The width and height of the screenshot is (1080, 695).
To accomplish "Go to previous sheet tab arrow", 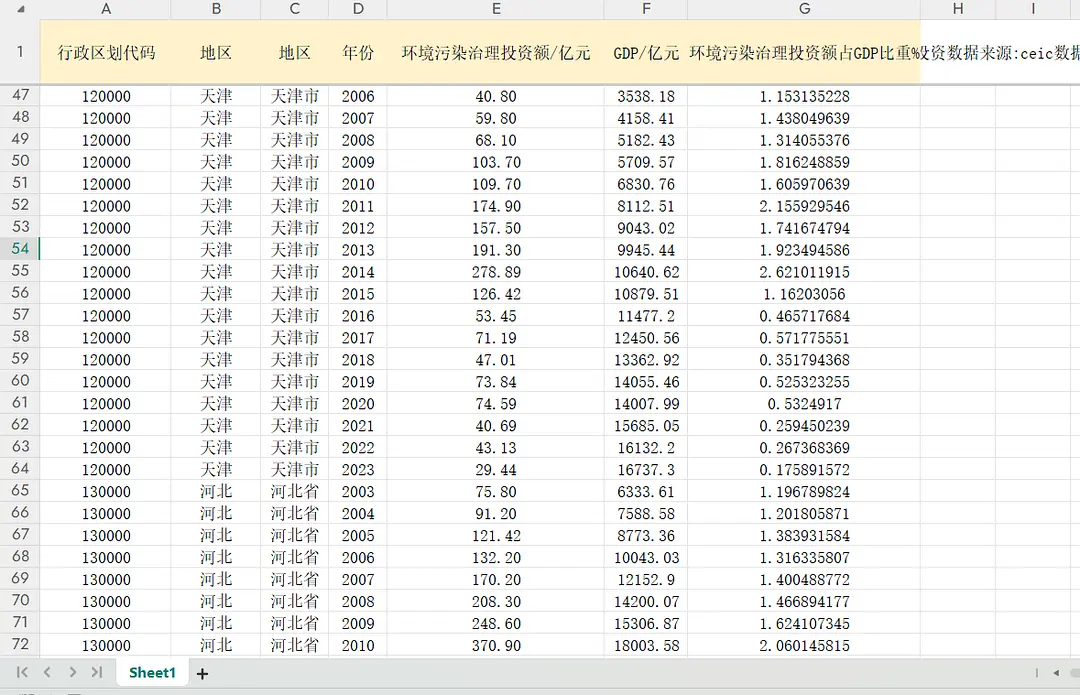I will pos(47,672).
